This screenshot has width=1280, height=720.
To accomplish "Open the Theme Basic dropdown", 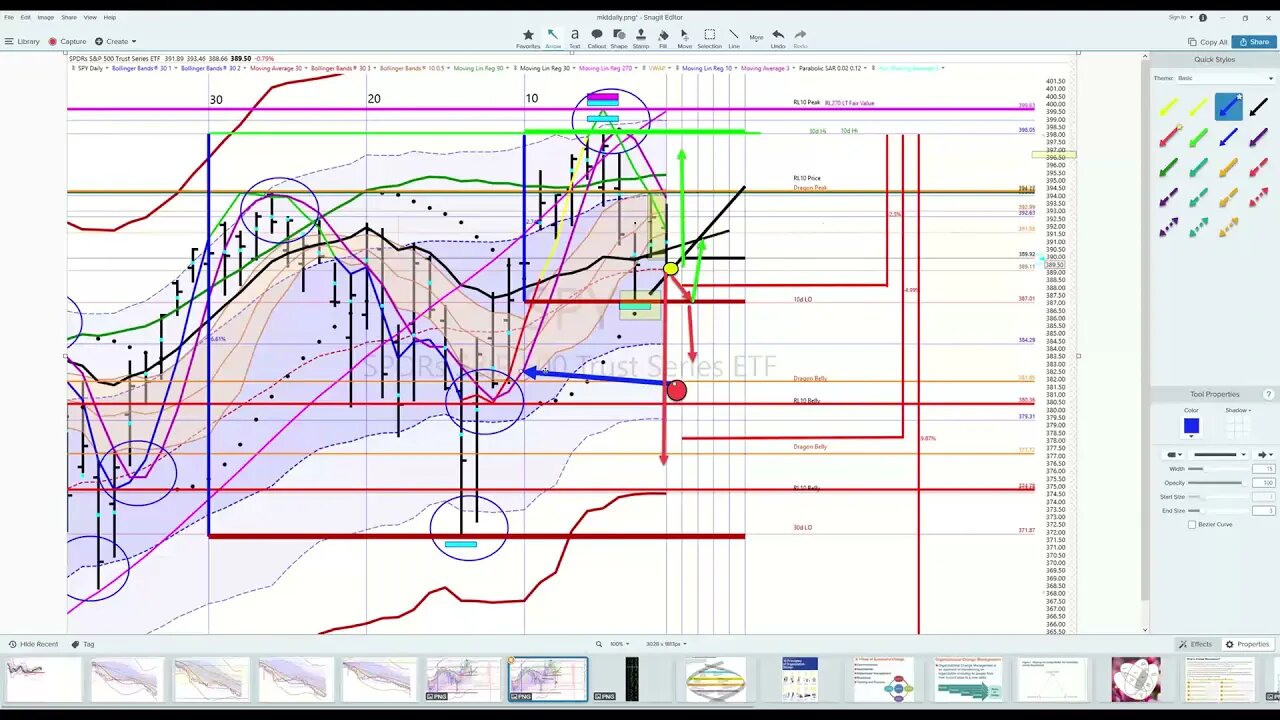I will click(1226, 78).
